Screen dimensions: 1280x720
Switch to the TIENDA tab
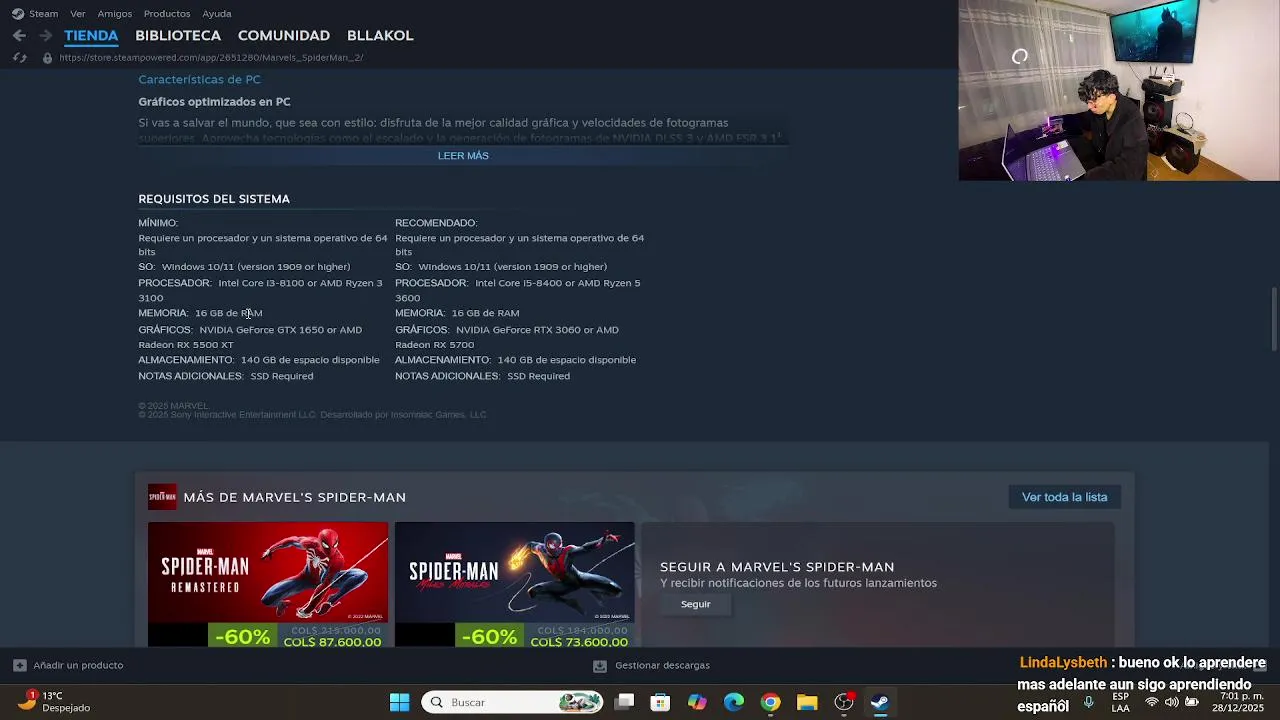point(91,35)
